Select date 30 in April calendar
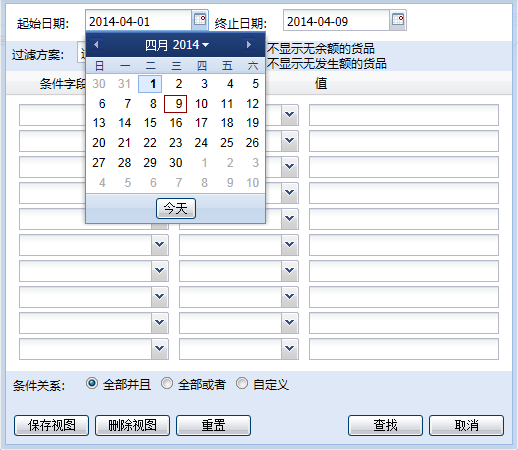 pyautogui.click(x=175, y=163)
